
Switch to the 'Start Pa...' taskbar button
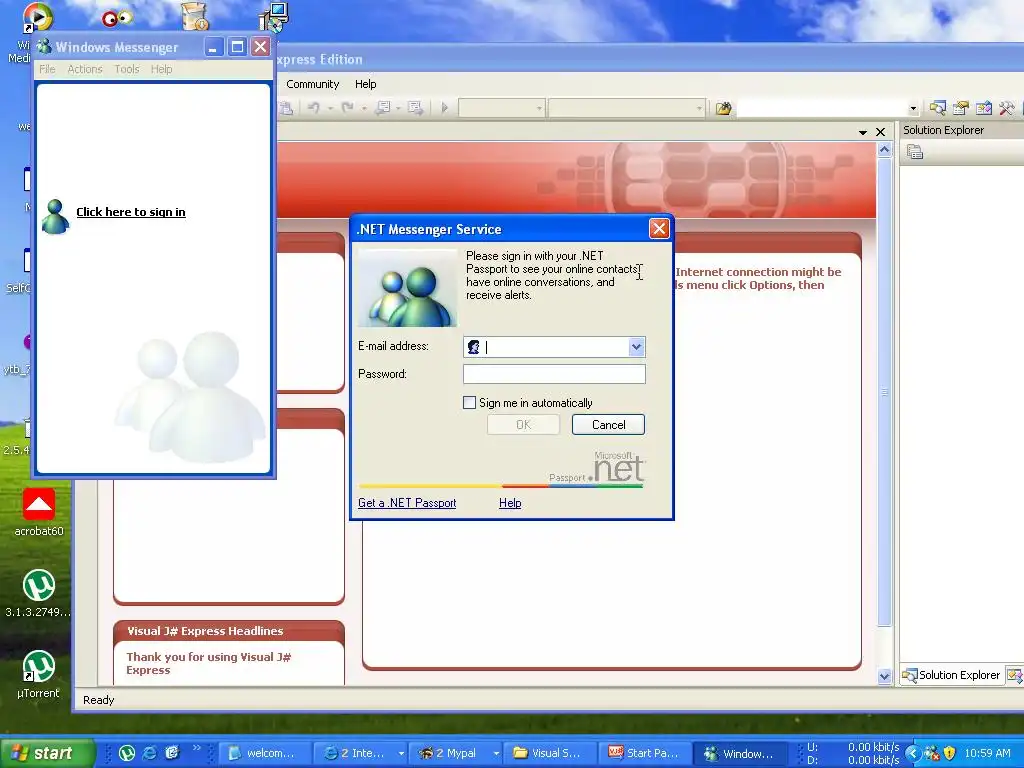tap(643, 753)
